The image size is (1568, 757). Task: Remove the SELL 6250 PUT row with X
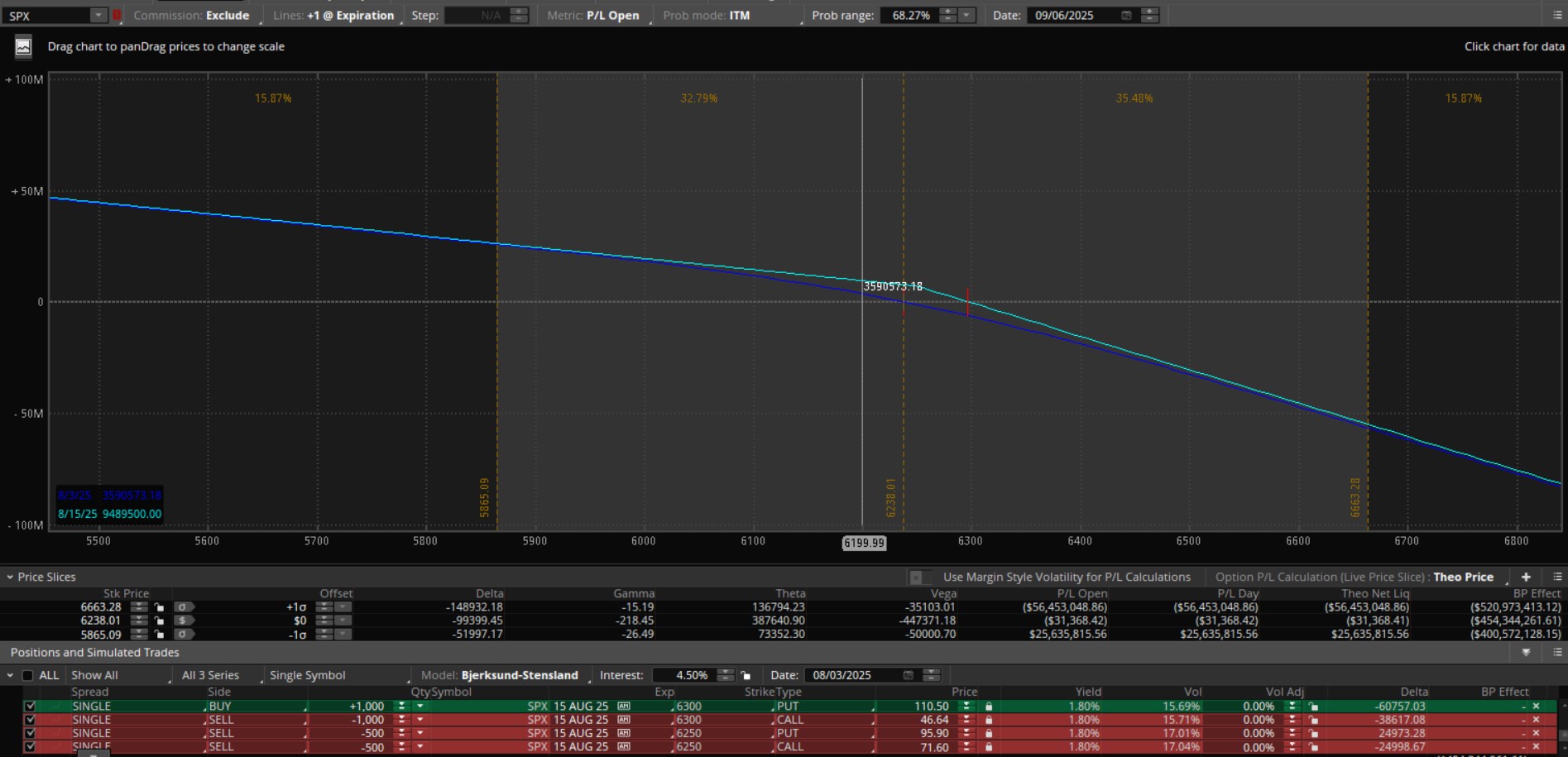1536,733
